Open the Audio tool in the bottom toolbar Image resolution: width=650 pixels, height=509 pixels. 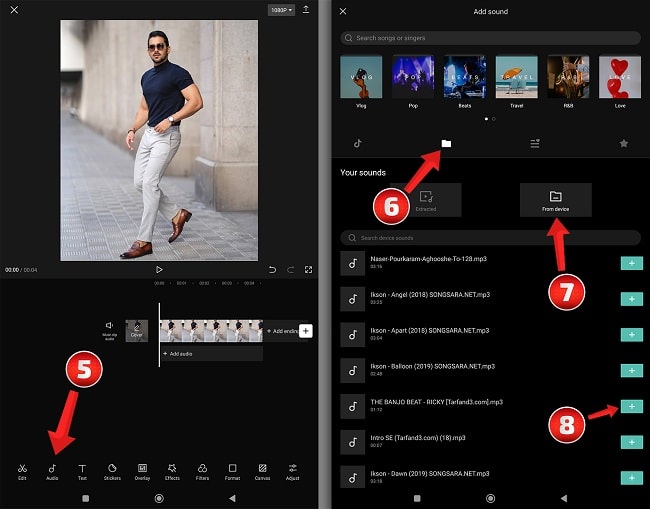(x=52, y=472)
